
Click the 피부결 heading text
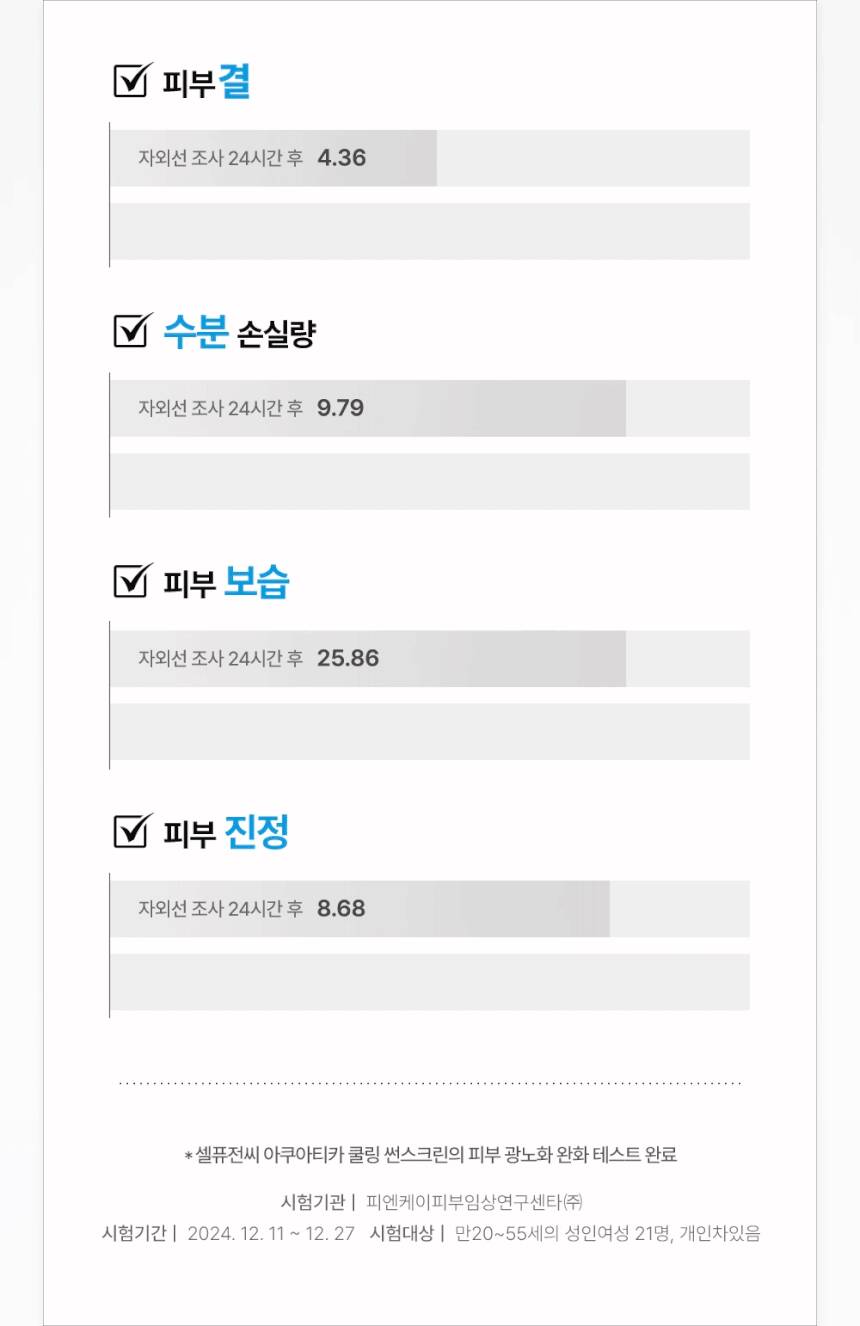click(x=206, y=83)
